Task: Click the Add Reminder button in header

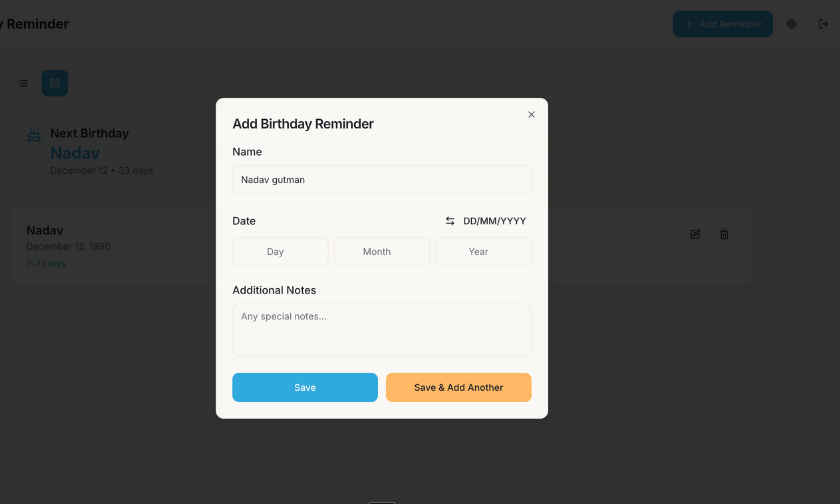Action: click(722, 24)
